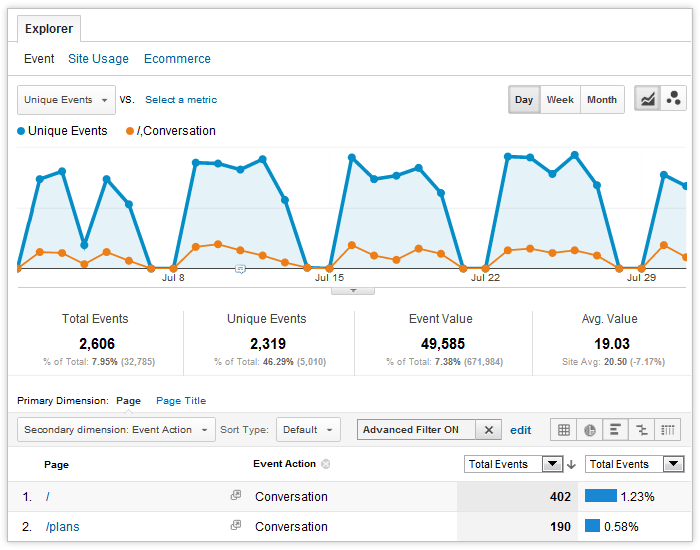Set graph interval to Month
The height and width of the screenshot is (550, 700).
[602, 100]
